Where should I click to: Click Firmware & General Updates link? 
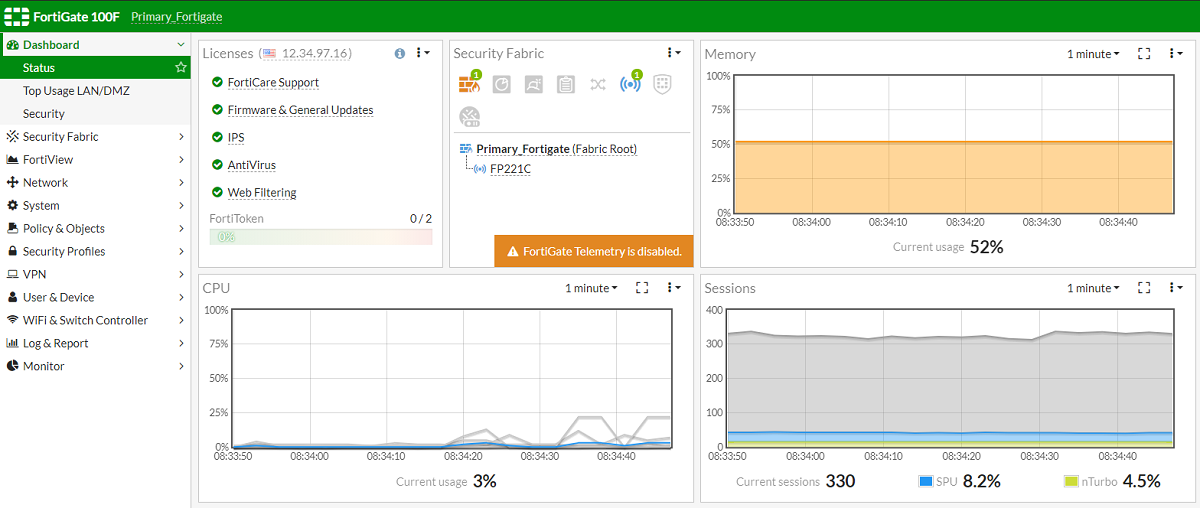300,110
